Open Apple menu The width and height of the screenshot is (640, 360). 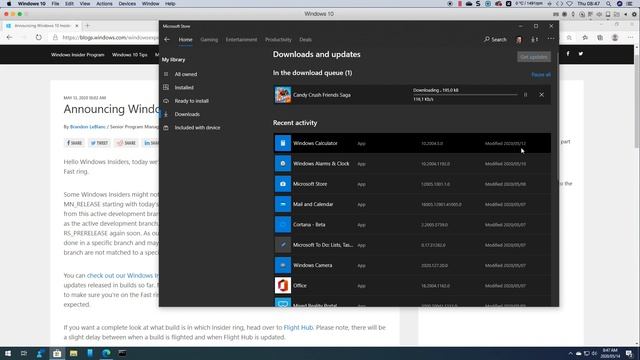9,4
